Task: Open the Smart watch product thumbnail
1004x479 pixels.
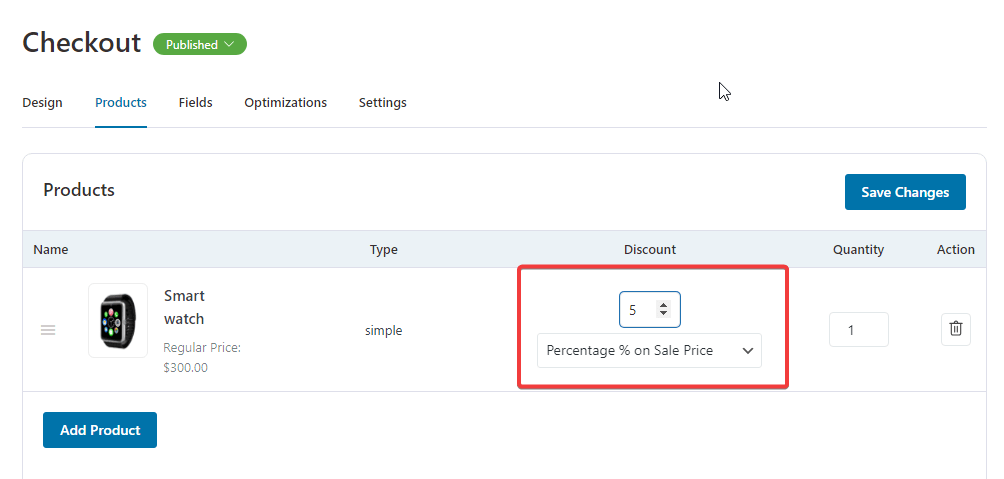Action: 118,320
